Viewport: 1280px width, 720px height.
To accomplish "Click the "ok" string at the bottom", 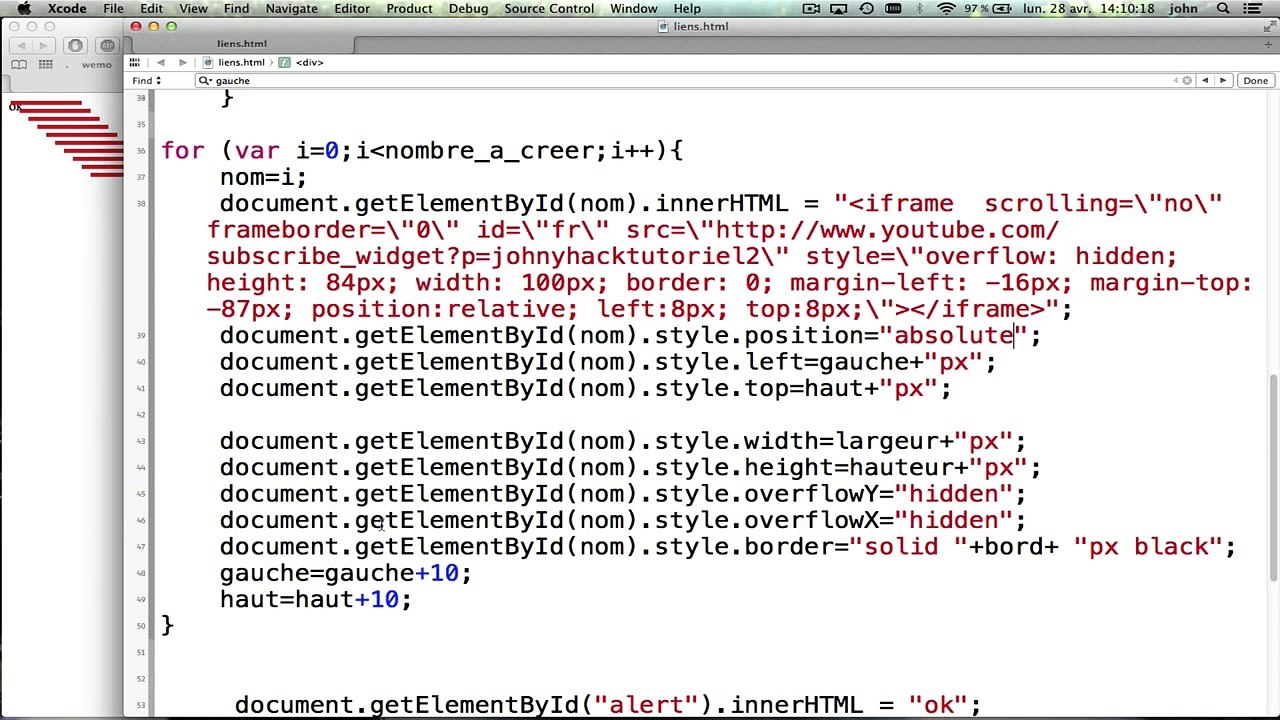I will pos(938,705).
